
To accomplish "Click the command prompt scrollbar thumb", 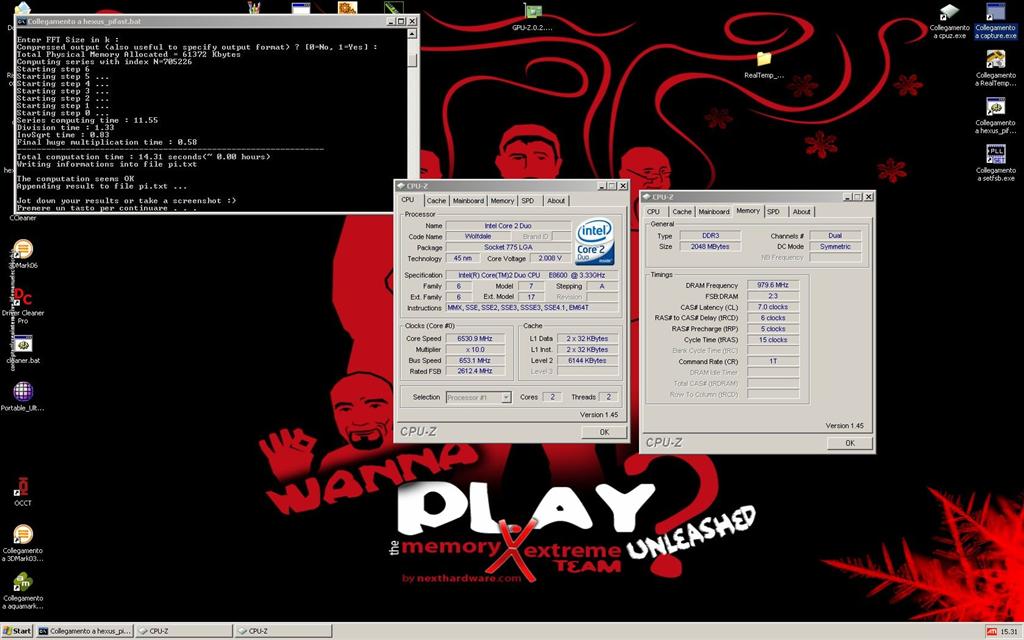I will point(412,59).
